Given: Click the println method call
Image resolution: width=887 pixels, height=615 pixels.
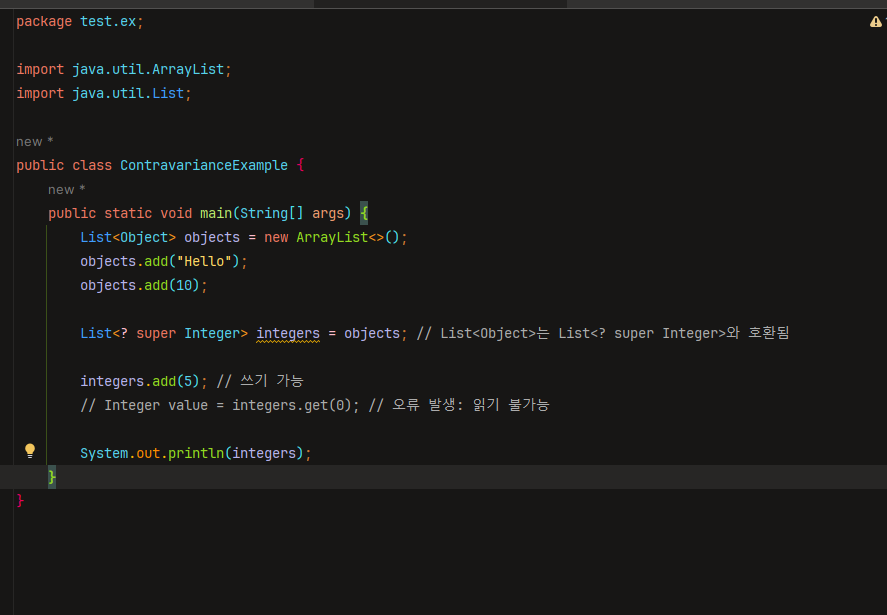Looking at the screenshot, I should coord(194,453).
